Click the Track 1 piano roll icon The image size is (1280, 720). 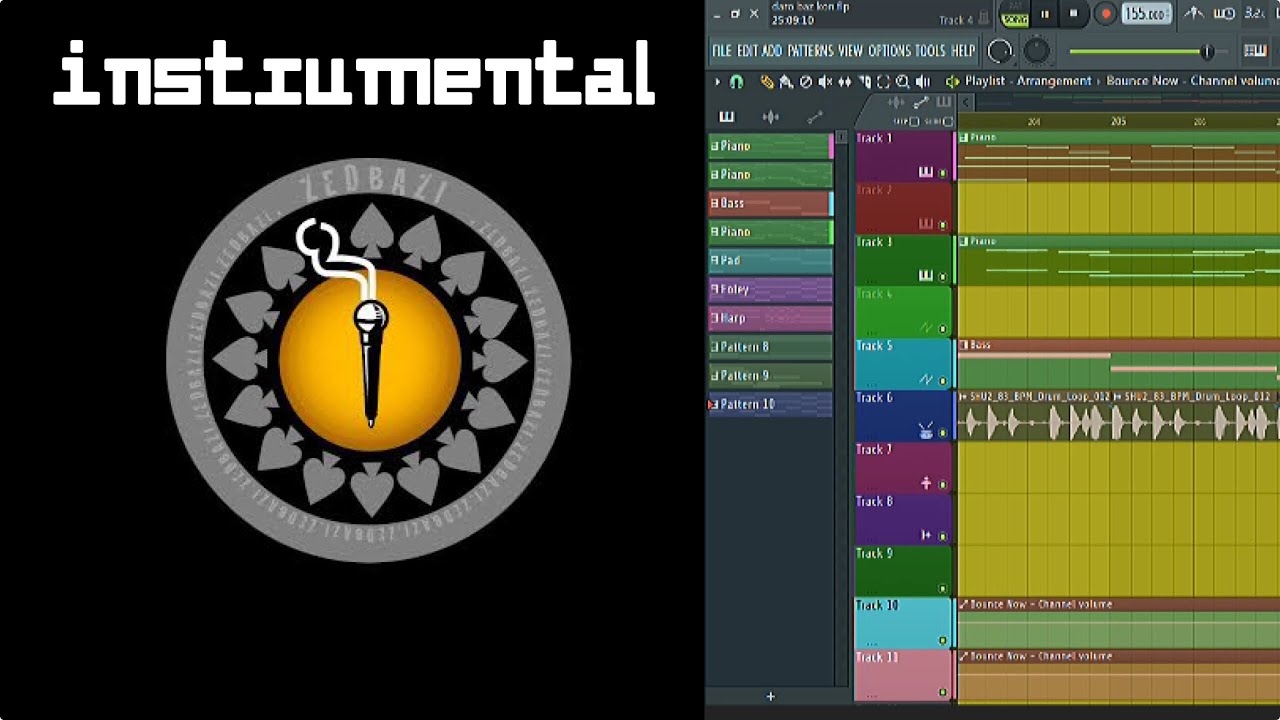click(926, 172)
